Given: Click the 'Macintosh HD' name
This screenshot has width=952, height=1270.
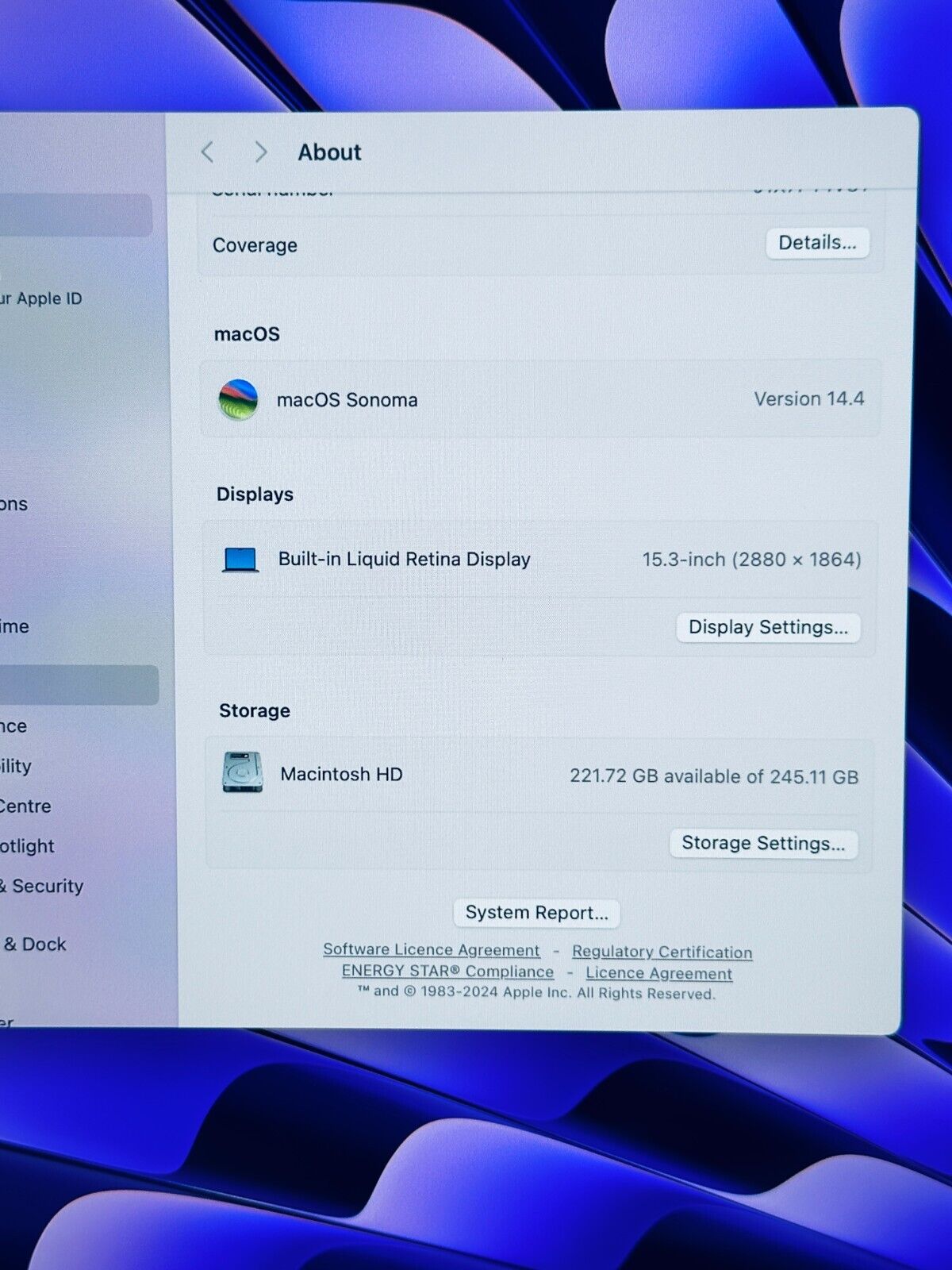Looking at the screenshot, I should 341,774.
